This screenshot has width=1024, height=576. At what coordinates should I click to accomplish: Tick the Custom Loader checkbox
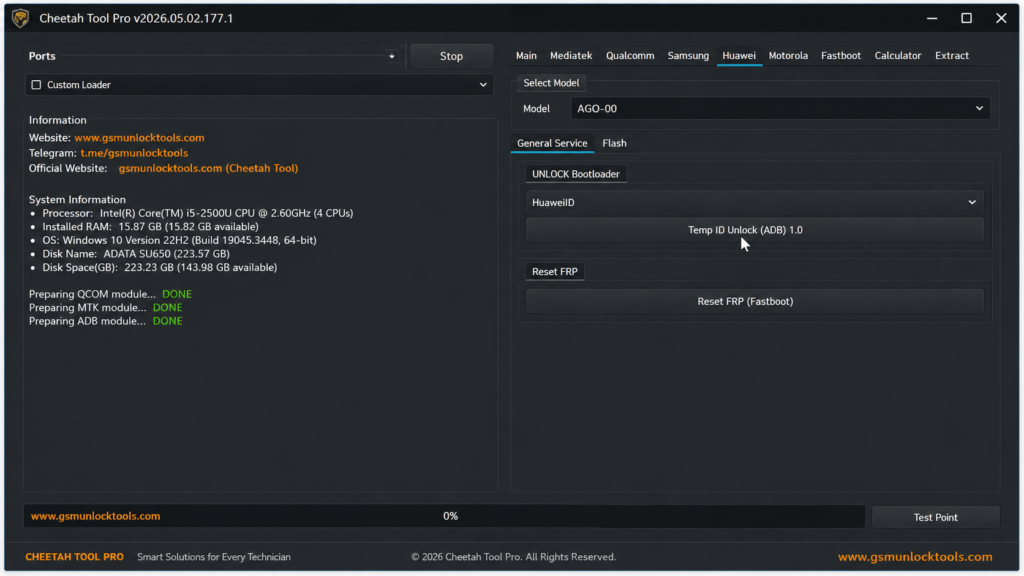(x=37, y=85)
